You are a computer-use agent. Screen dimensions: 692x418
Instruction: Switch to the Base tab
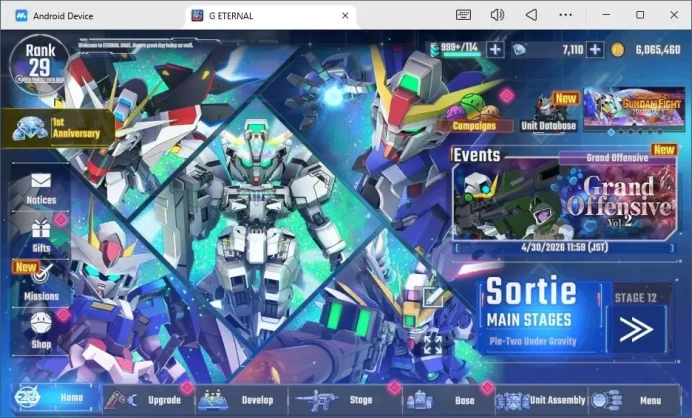(448, 400)
